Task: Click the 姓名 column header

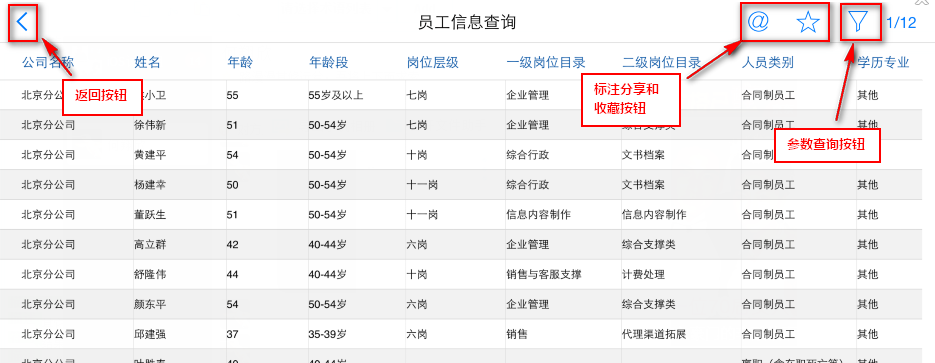Action: [147, 62]
